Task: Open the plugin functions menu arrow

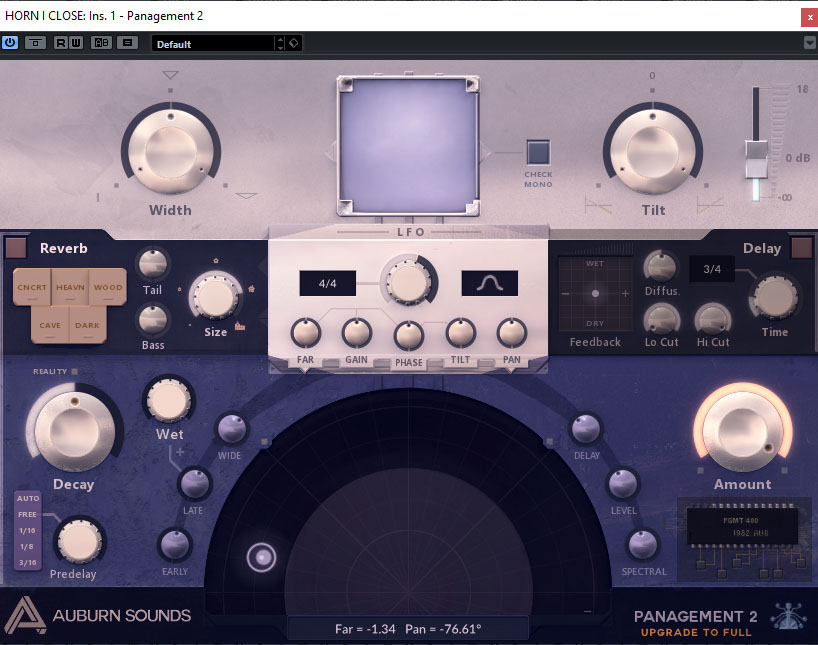Action: (x=810, y=43)
